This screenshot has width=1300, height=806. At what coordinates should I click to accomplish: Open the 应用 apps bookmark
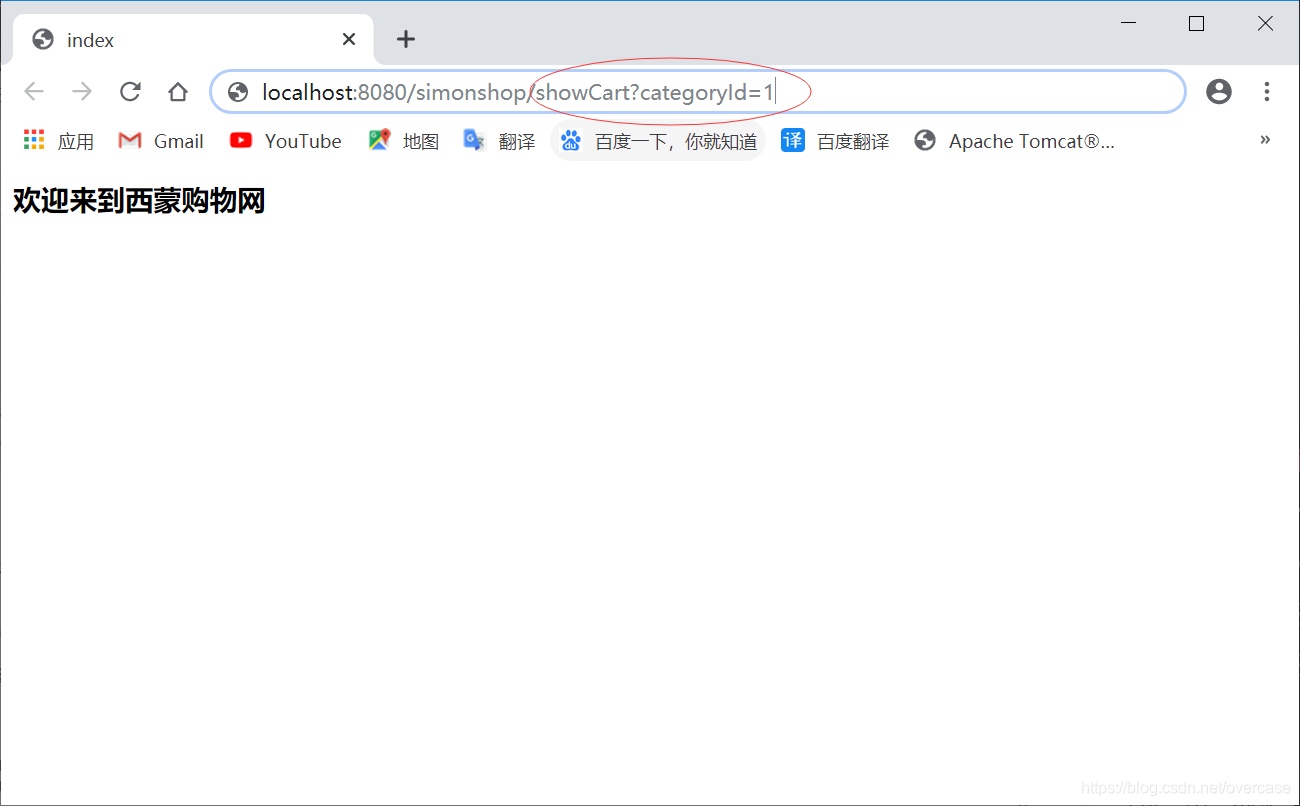(x=58, y=141)
